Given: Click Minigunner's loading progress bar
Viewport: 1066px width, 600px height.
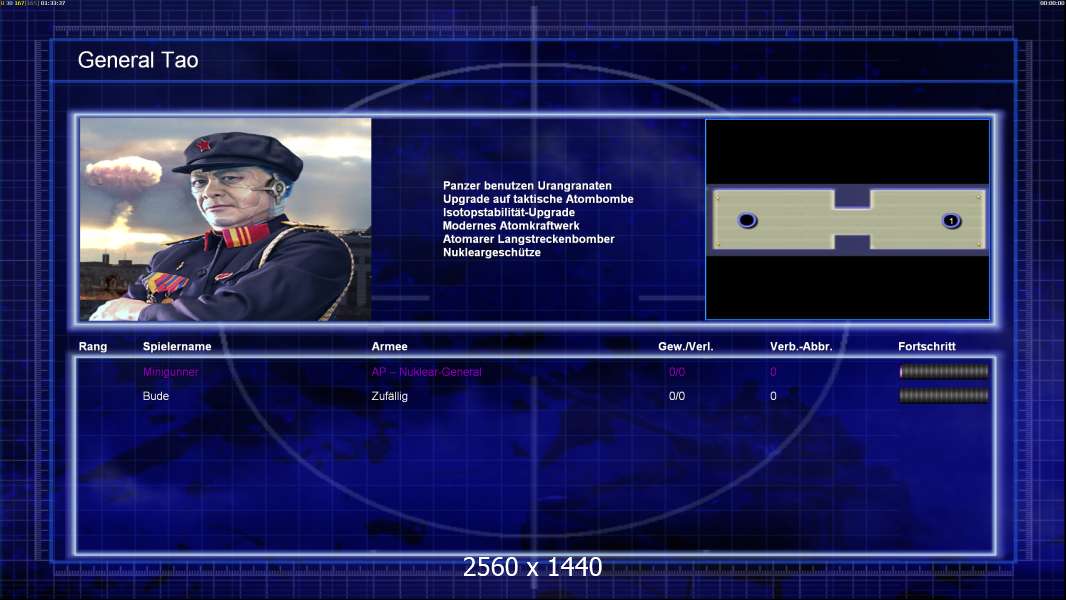Looking at the screenshot, I should 944,371.
